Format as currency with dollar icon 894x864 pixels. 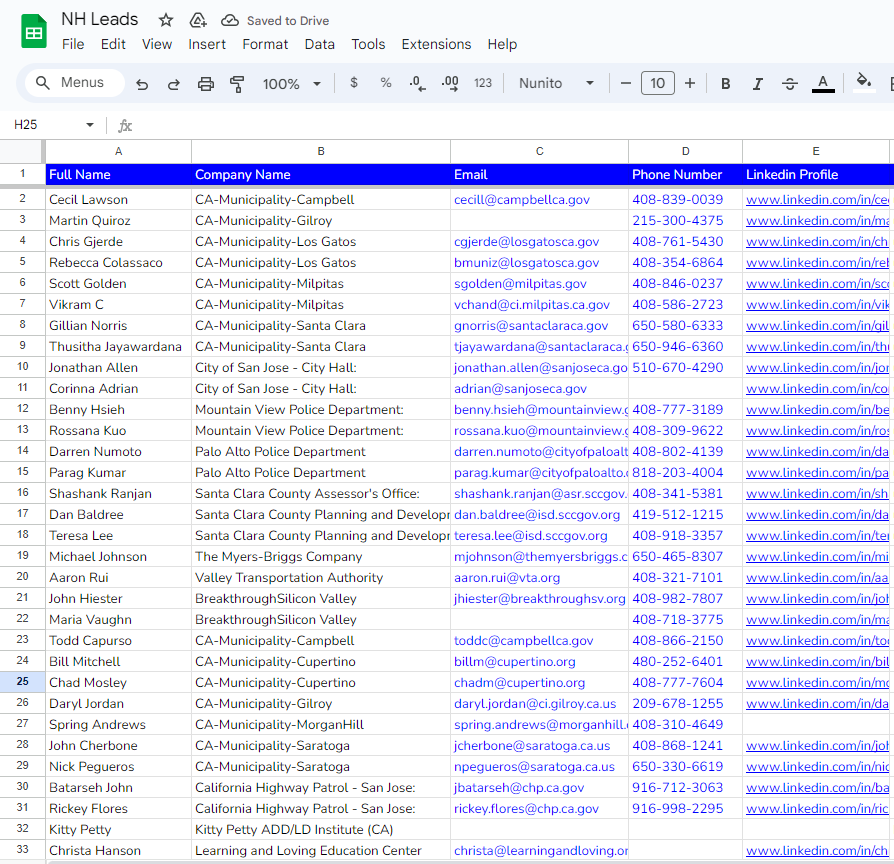tap(354, 83)
